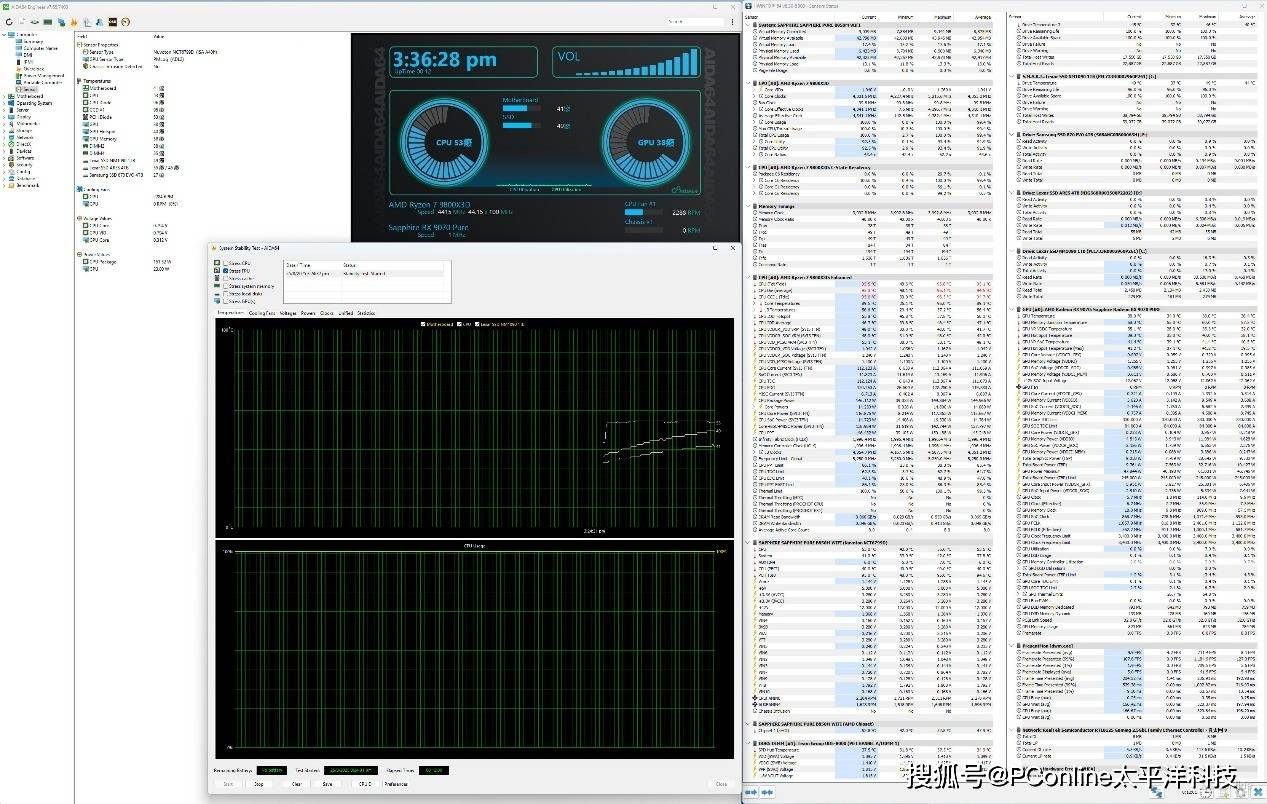Click the Preferences button
Viewport: 1267px width, 804px height.
pyautogui.click(x=396, y=784)
